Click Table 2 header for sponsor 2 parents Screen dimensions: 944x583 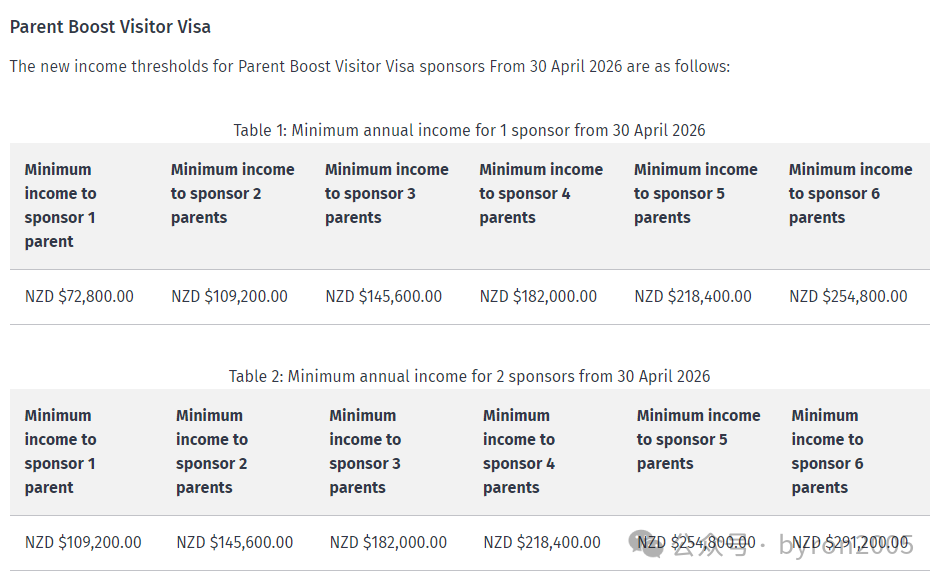[x=212, y=451]
